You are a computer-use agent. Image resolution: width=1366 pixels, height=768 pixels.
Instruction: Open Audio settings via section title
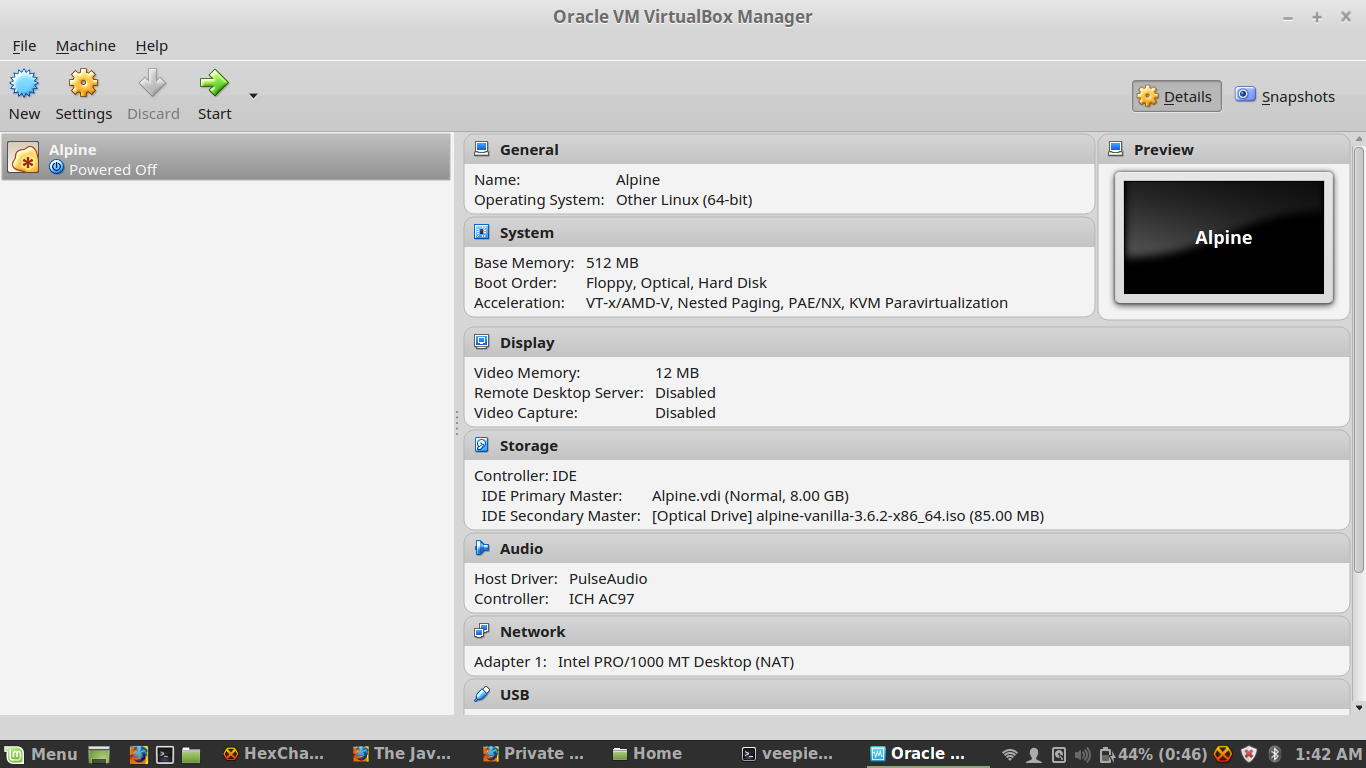(522, 549)
